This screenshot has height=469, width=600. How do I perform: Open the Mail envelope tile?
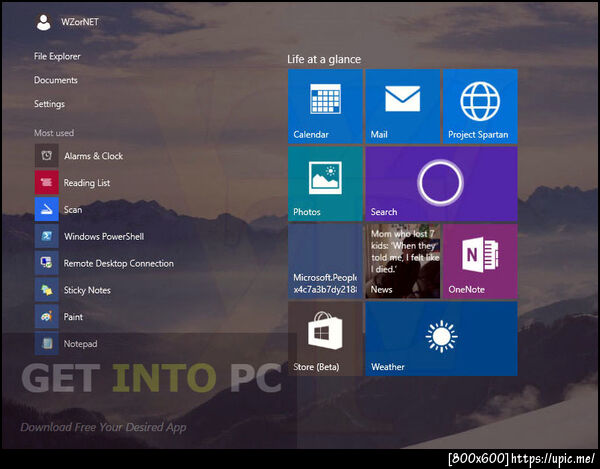403,106
